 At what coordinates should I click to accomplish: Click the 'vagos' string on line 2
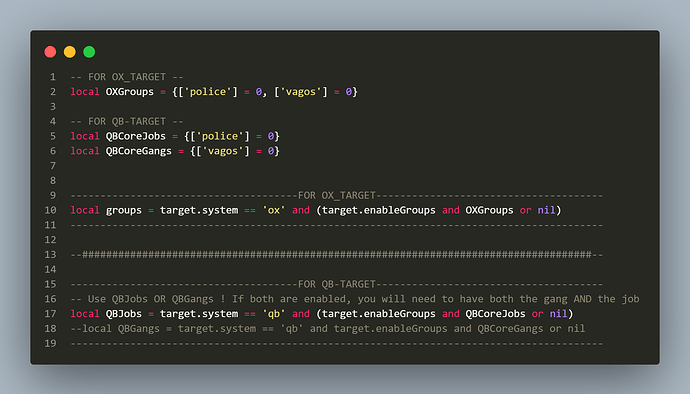301,92
